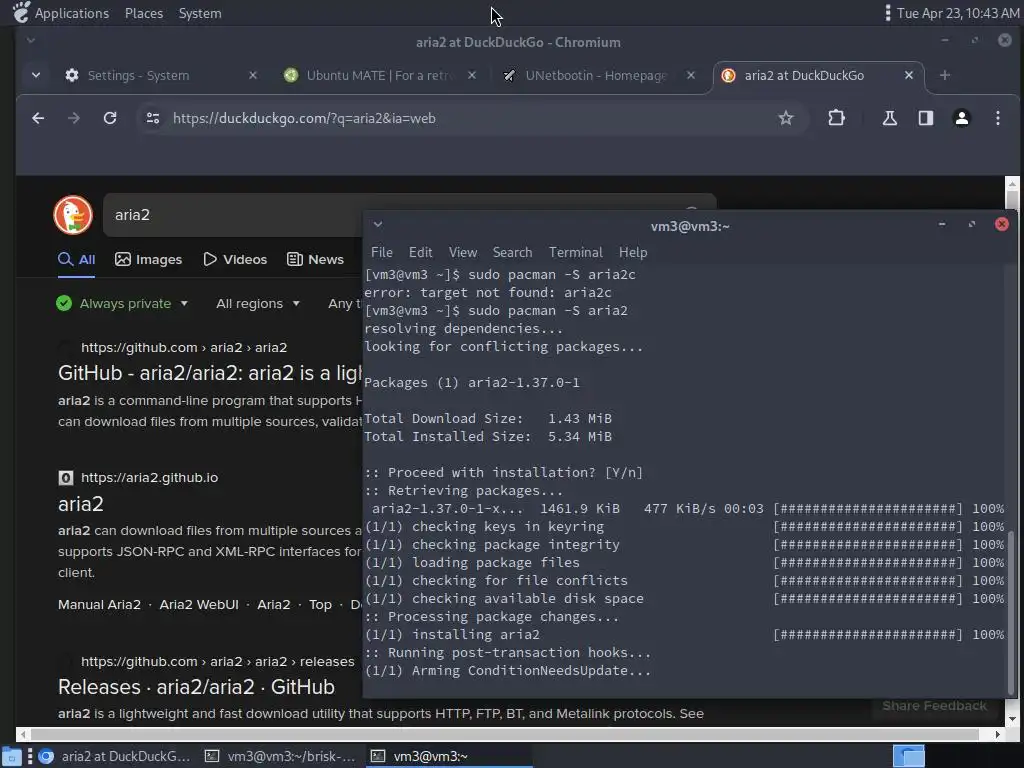Click the Top sitelink under aria2 result
Image resolution: width=1024 pixels, height=768 pixels.
click(x=320, y=605)
